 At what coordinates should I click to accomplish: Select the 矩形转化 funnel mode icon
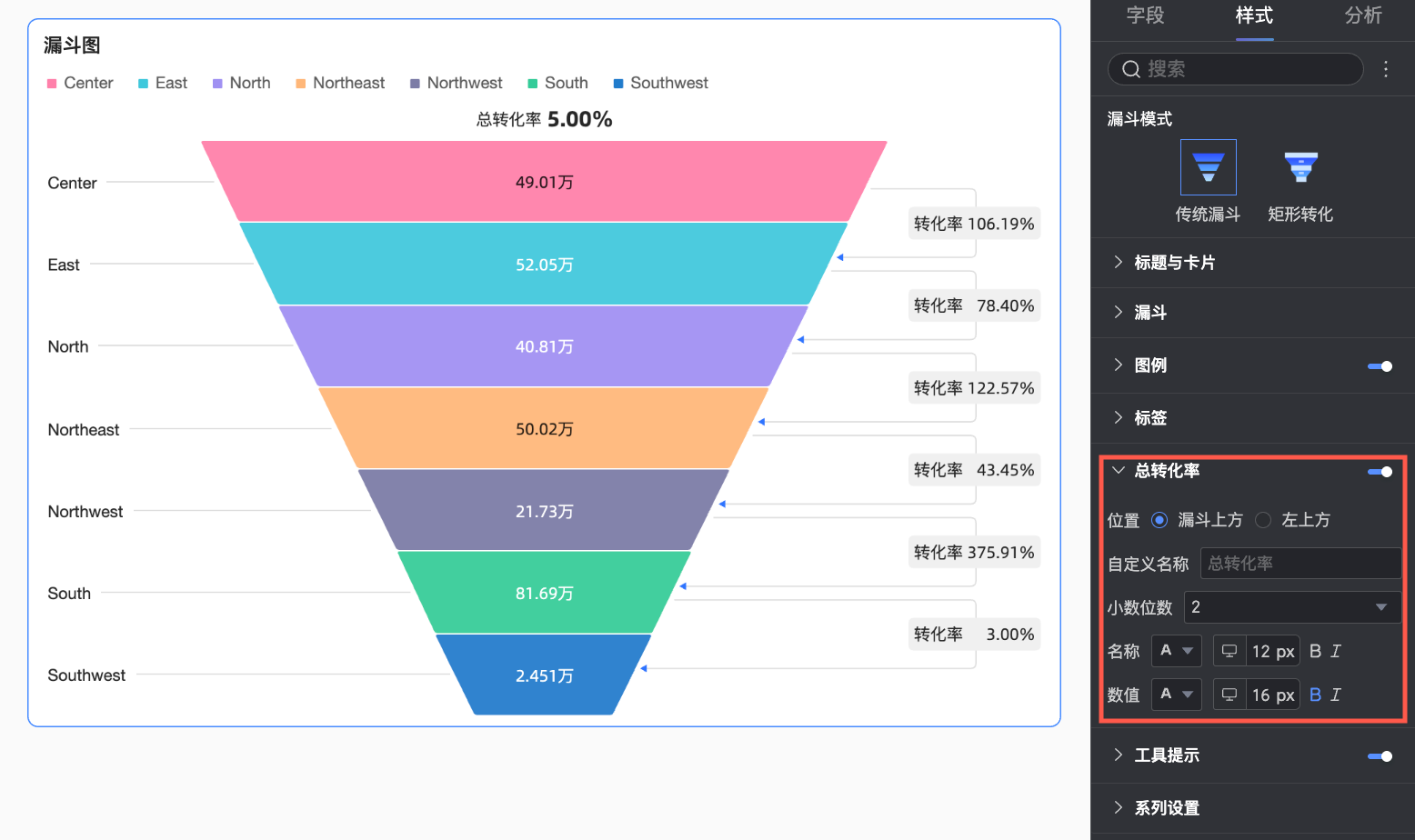[1300, 167]
